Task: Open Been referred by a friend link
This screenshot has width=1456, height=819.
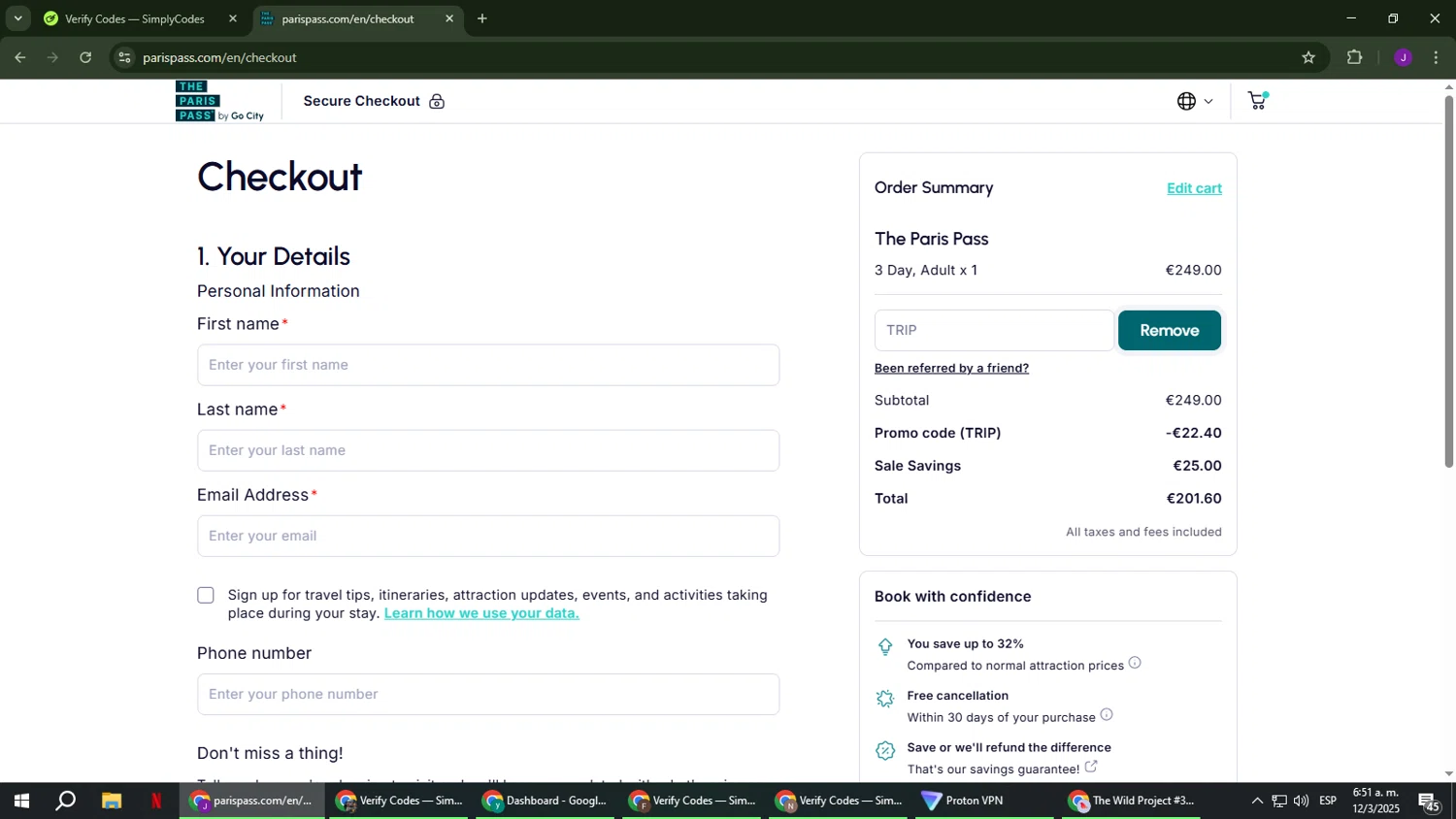Action: [x=951, y=368]
